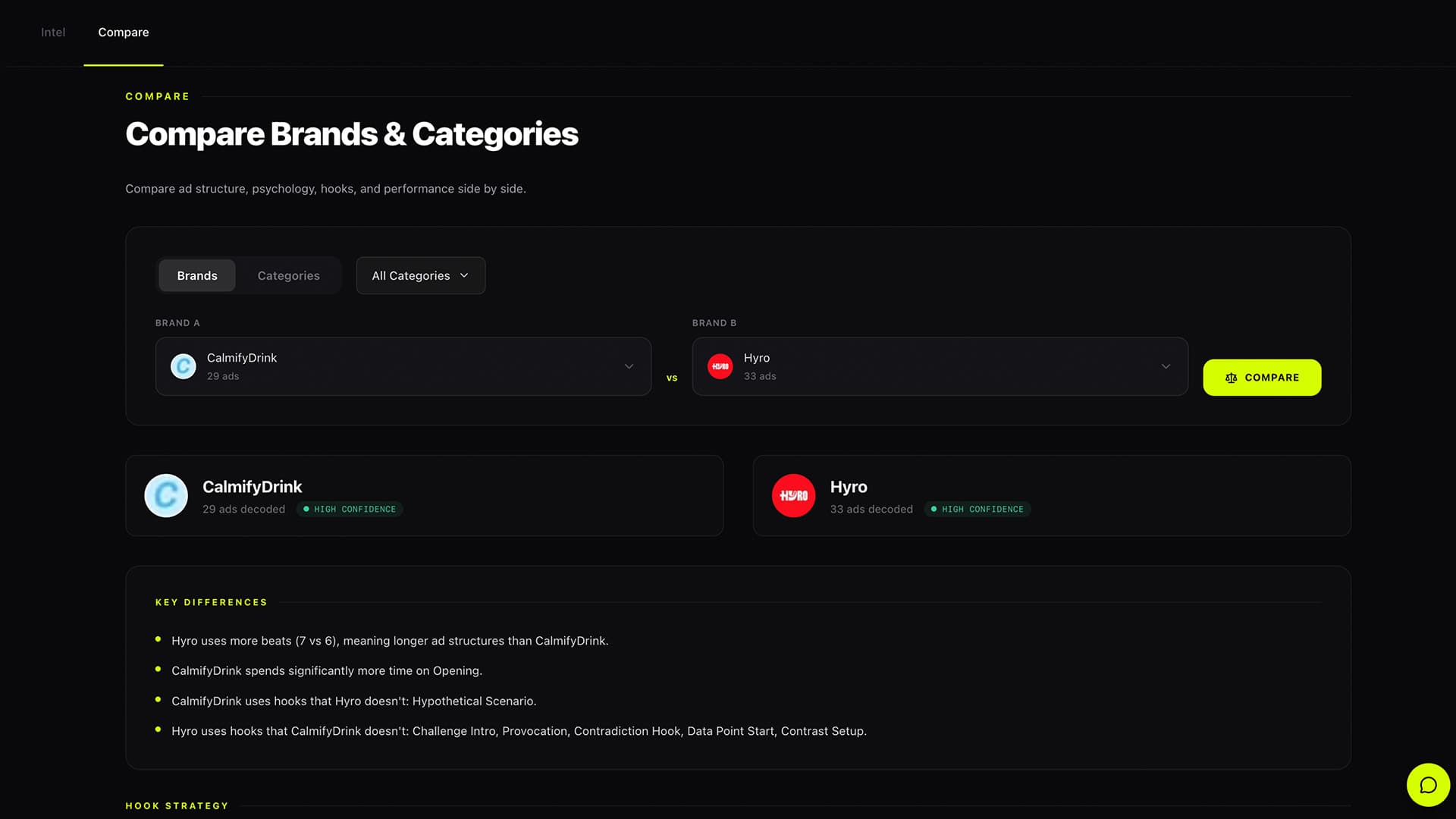This screenshot has height=819, width=1456.
Task: Switch to the Categories toggle option
Action: (288, 275)
